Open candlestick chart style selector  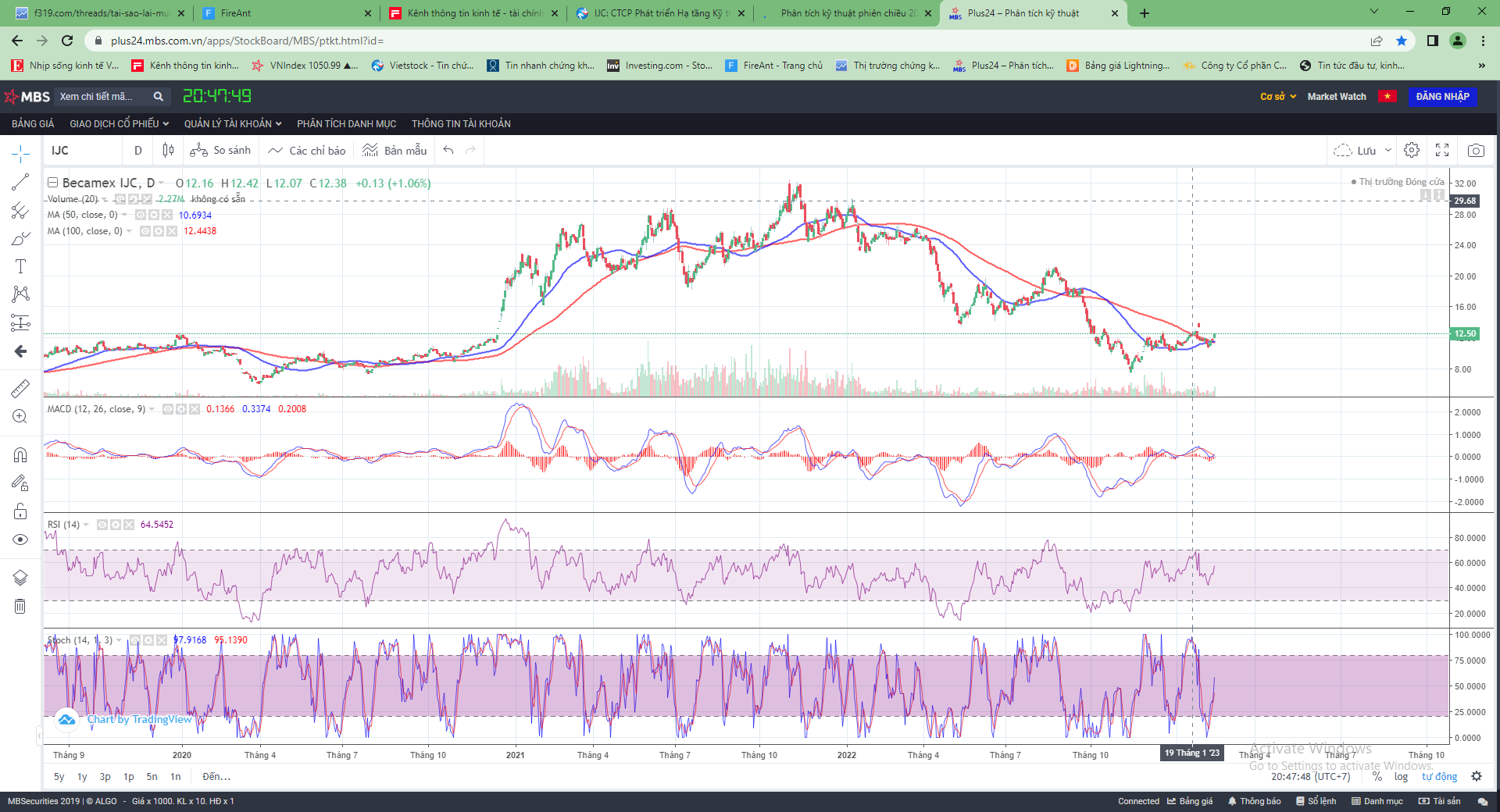[x=168, y=150]
